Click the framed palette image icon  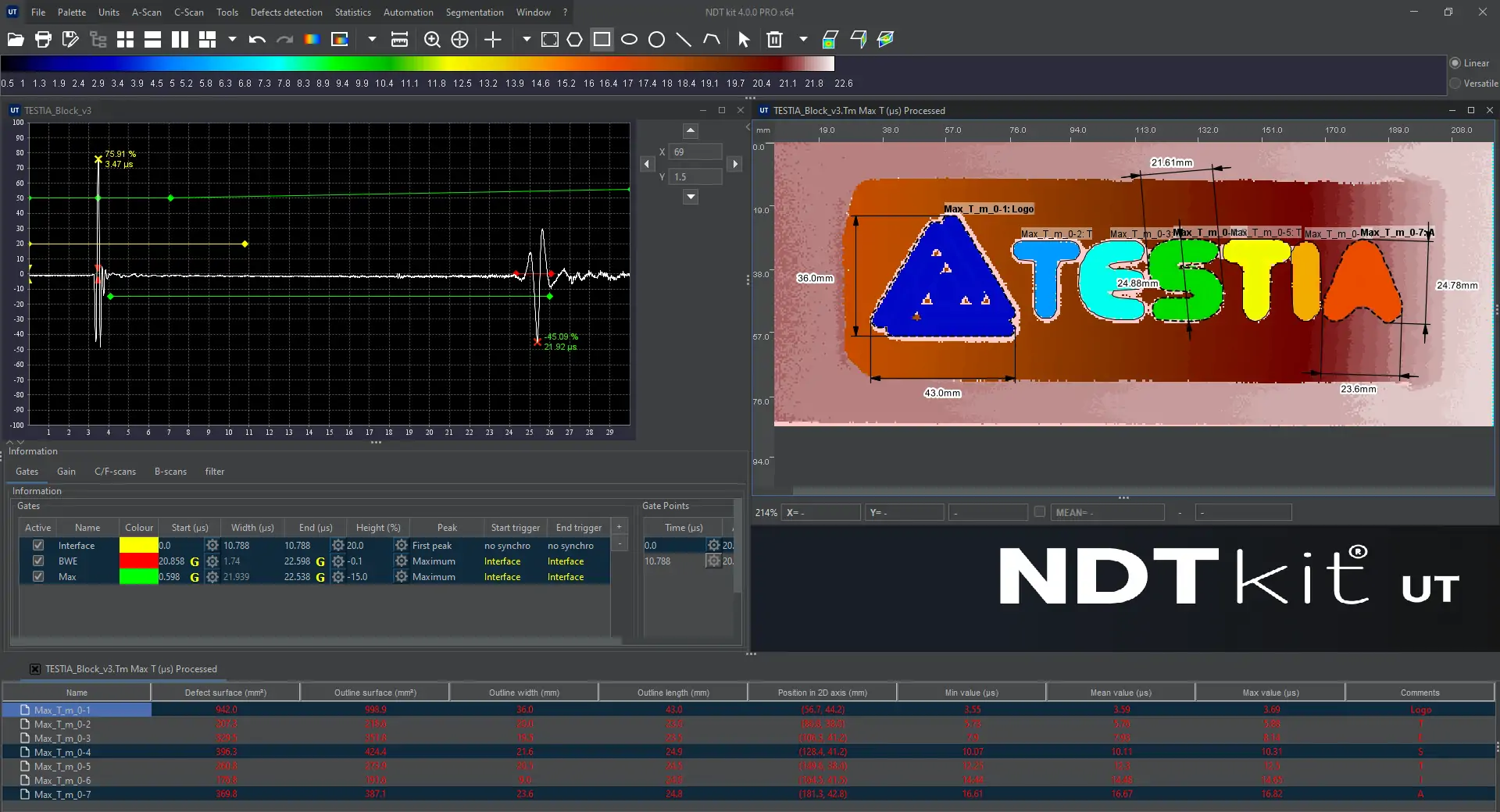point(340,40)
